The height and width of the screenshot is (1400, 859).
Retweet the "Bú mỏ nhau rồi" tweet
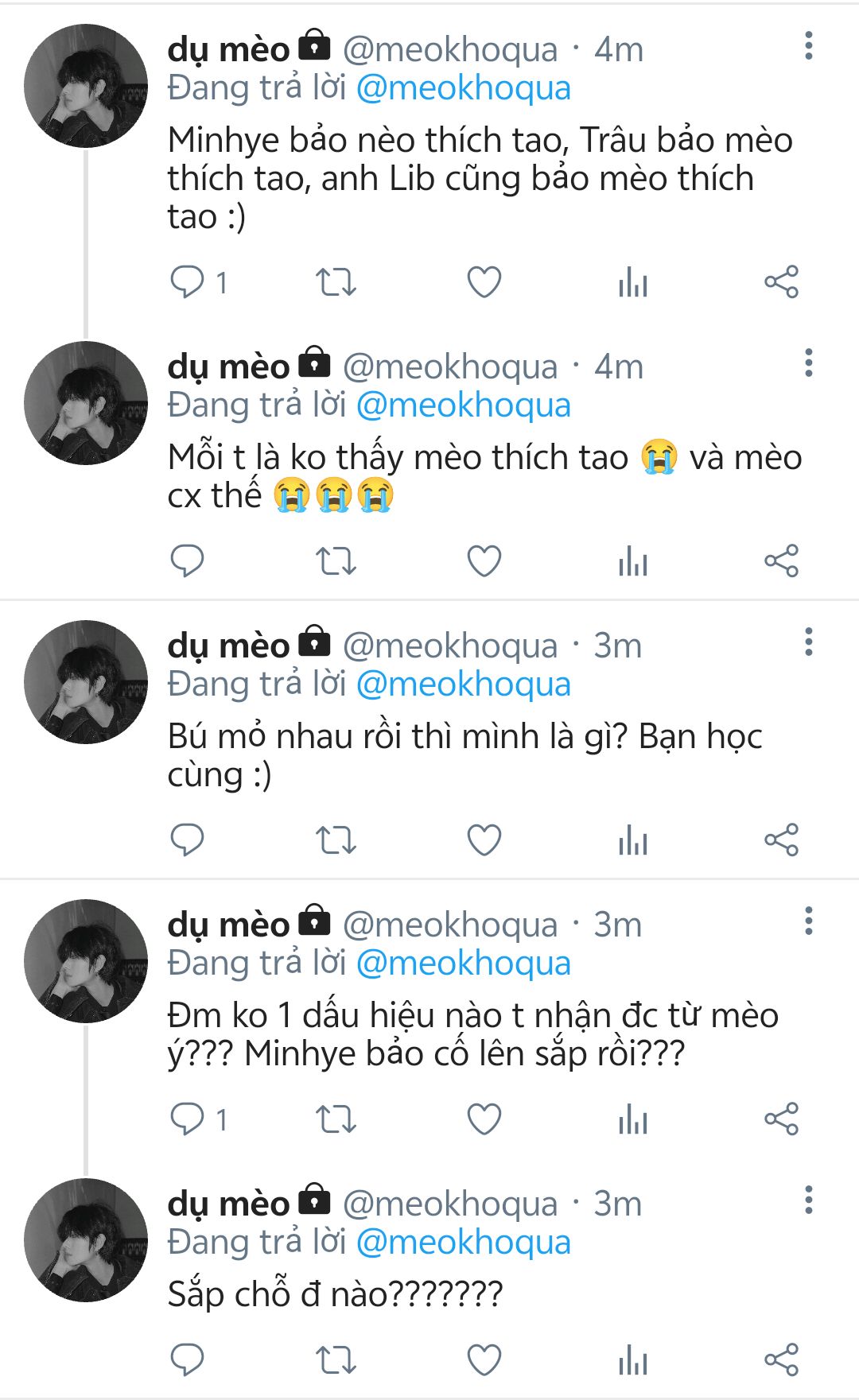tap(336, 840)
